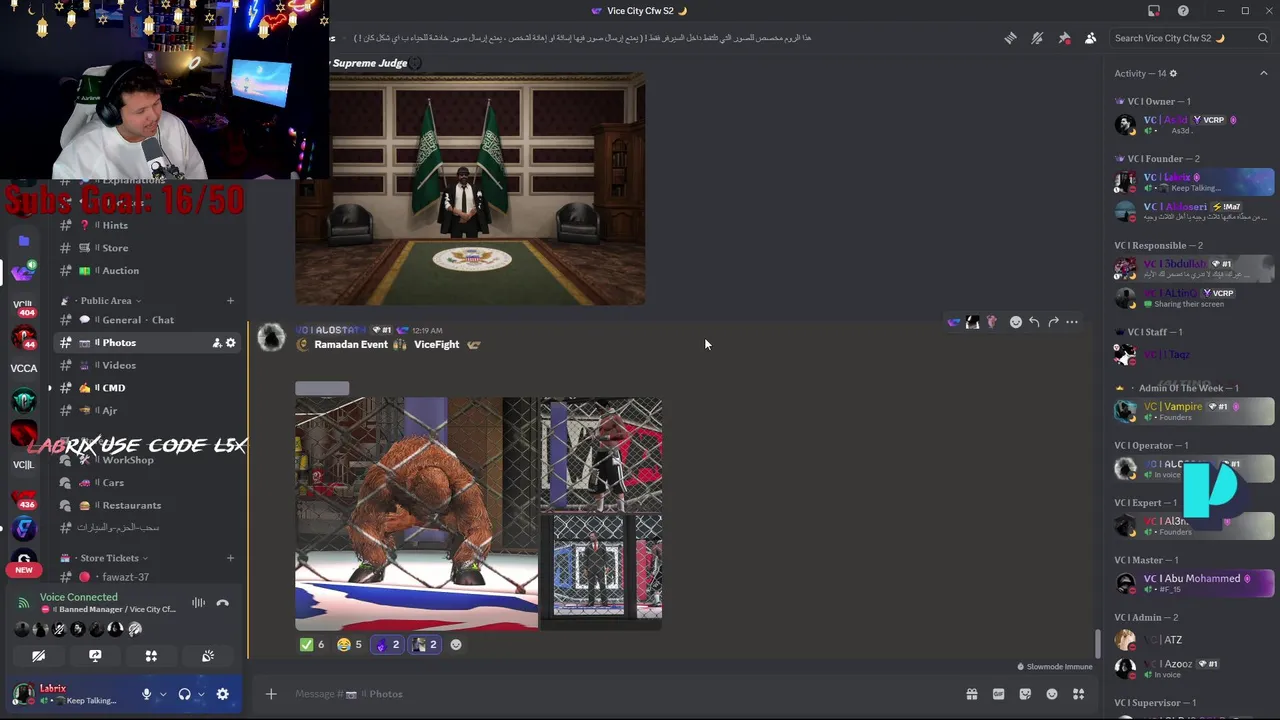Open the fawazt-37 ticket channel
Screen dimensions: 1280x720
coord(146,577)
